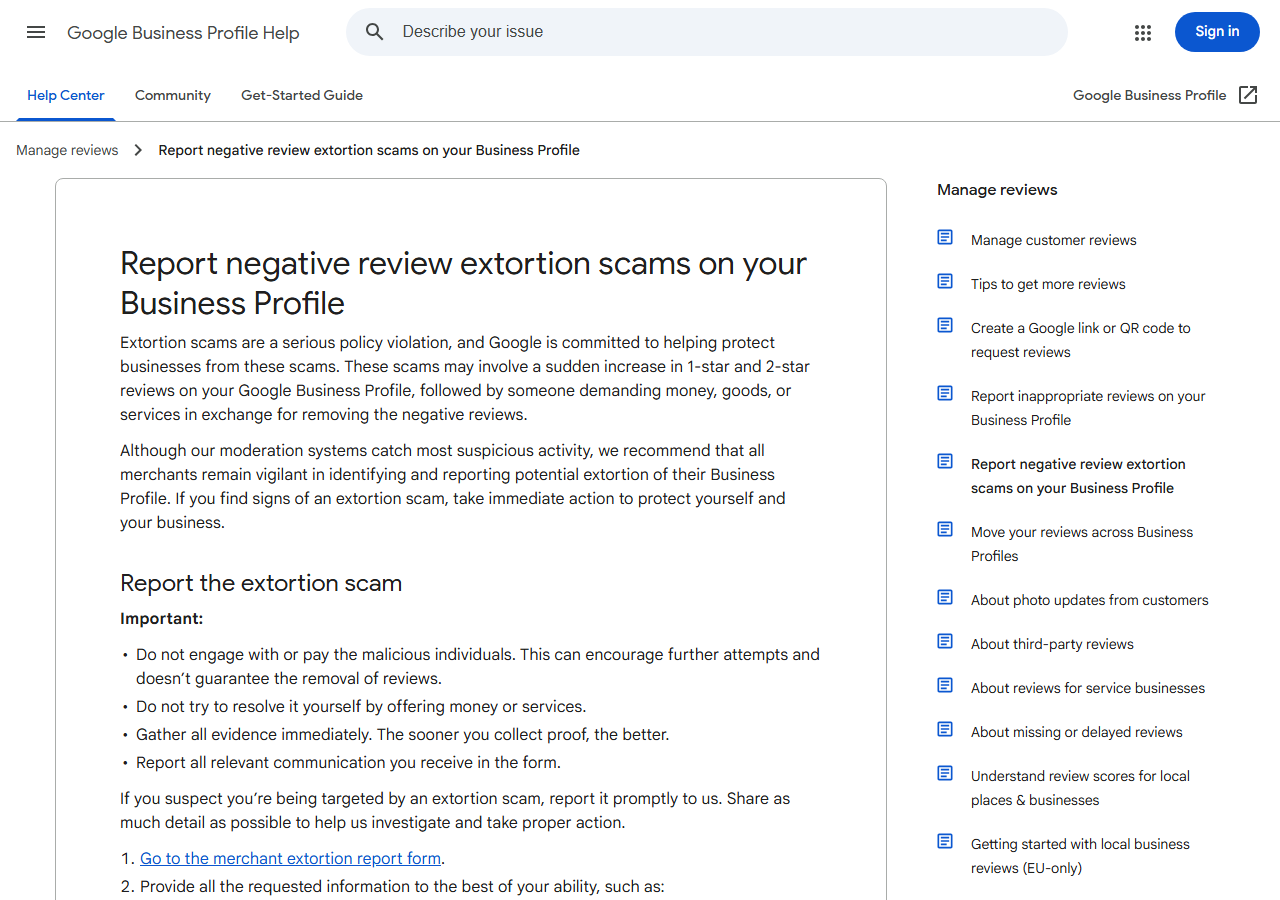Click bullet Report all relevant communication
This screenshot has height=900, width=1280.
point(348,763)
